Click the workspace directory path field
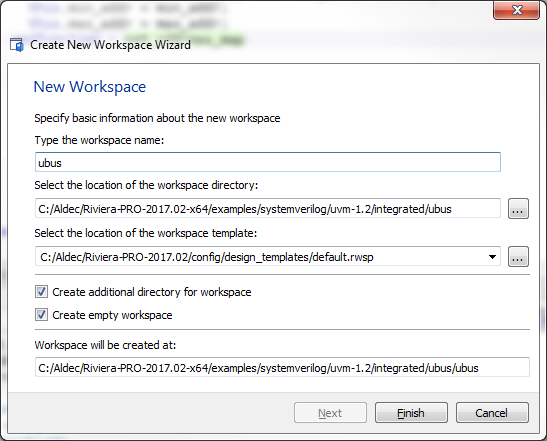This screenshot has height=441, width=547. coord(268,209)
